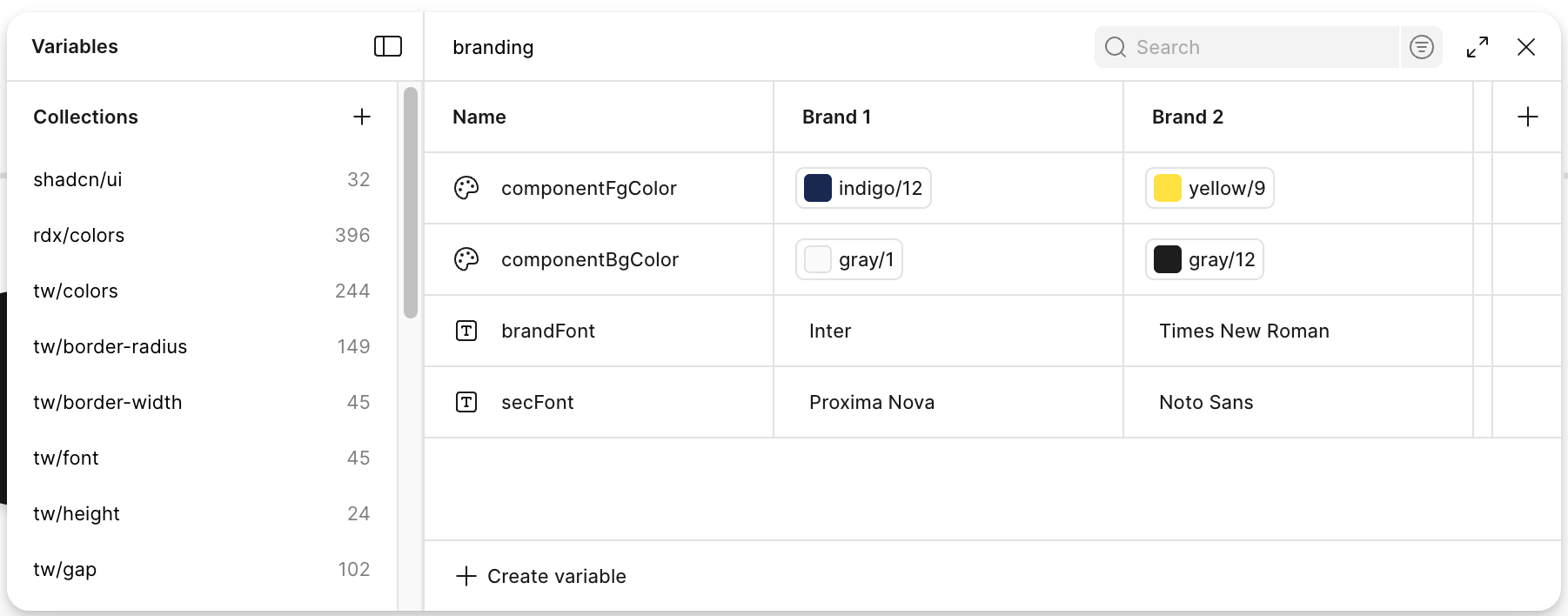Select the shadcn/ui collection
The height and width of the screenshot is (616, 1568).
(78, 179)
